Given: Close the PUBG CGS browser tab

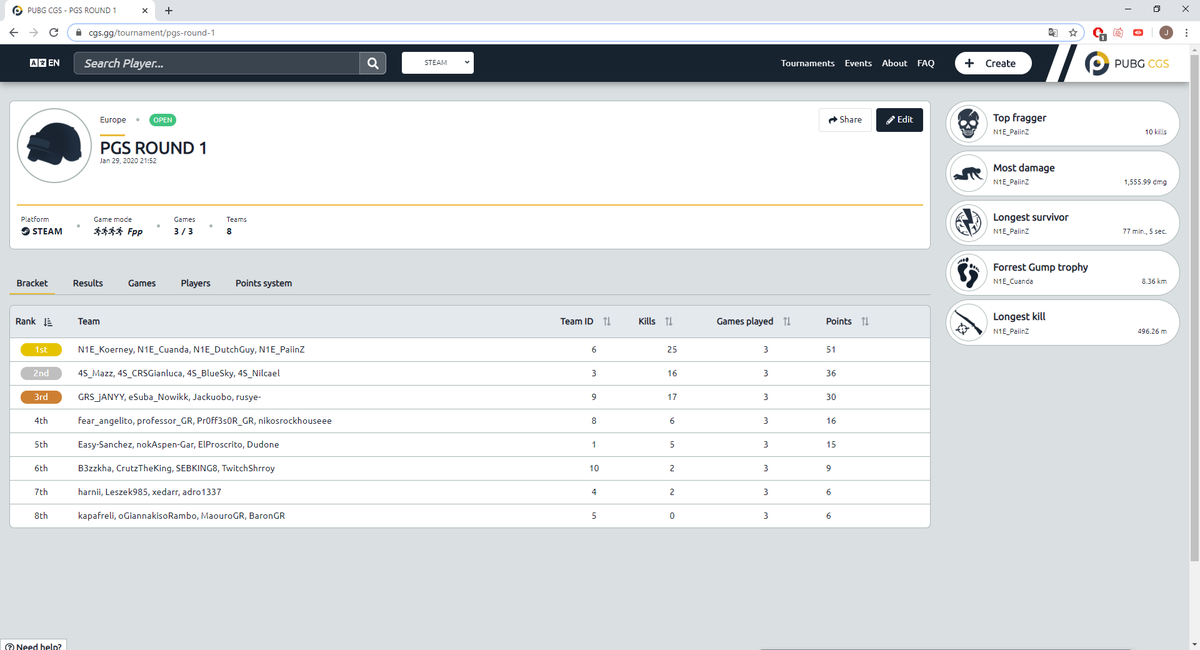Looking at the screenshot, I should point(146,10).
